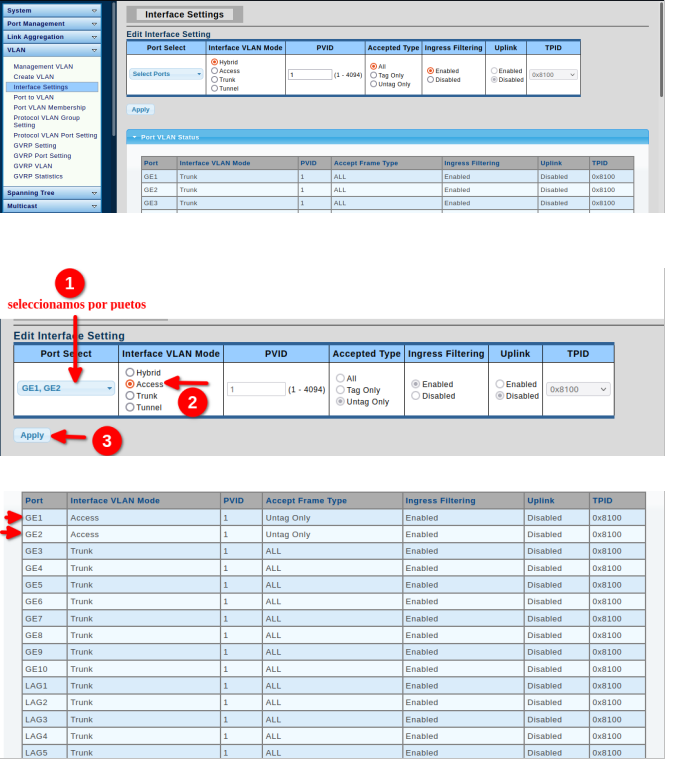Image resolution: width=684 pixels, height=763 pixels.
Task: Go to Port VLAN Membership page
Action: point(49,107)
